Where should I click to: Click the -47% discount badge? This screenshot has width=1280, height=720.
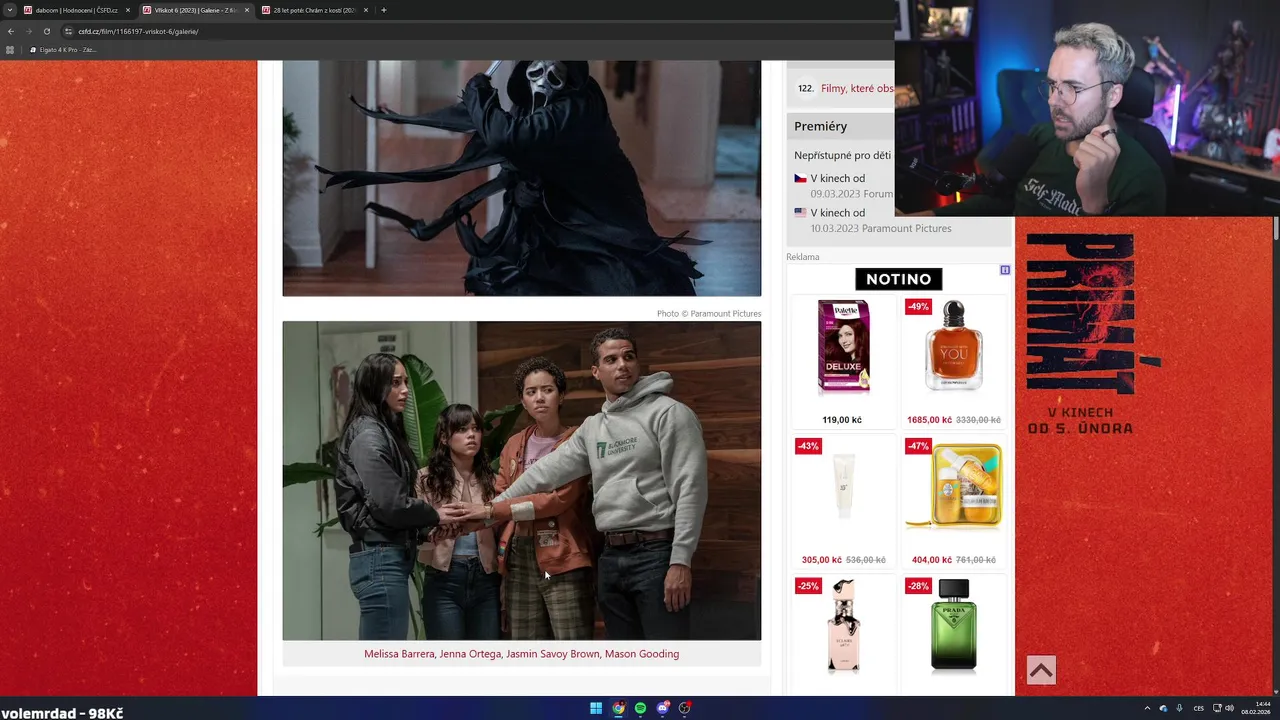coord(918,446)
